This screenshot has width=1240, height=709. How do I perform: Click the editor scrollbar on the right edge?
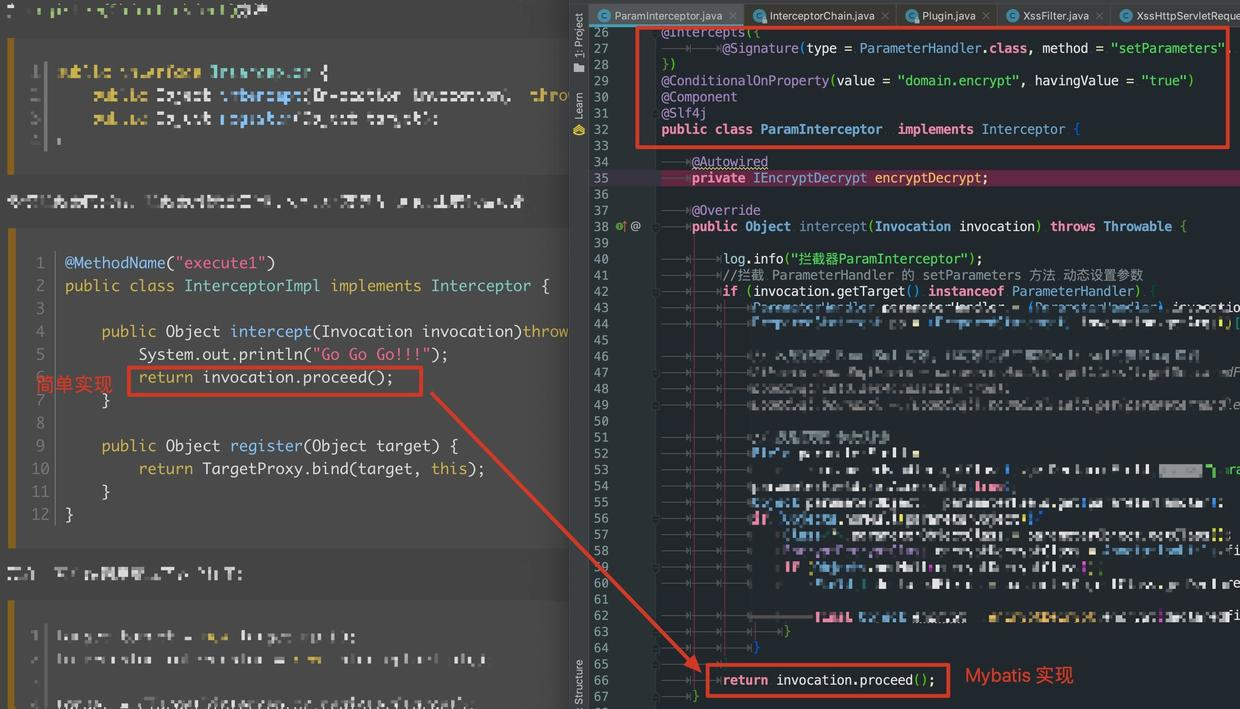point(1237,350)
